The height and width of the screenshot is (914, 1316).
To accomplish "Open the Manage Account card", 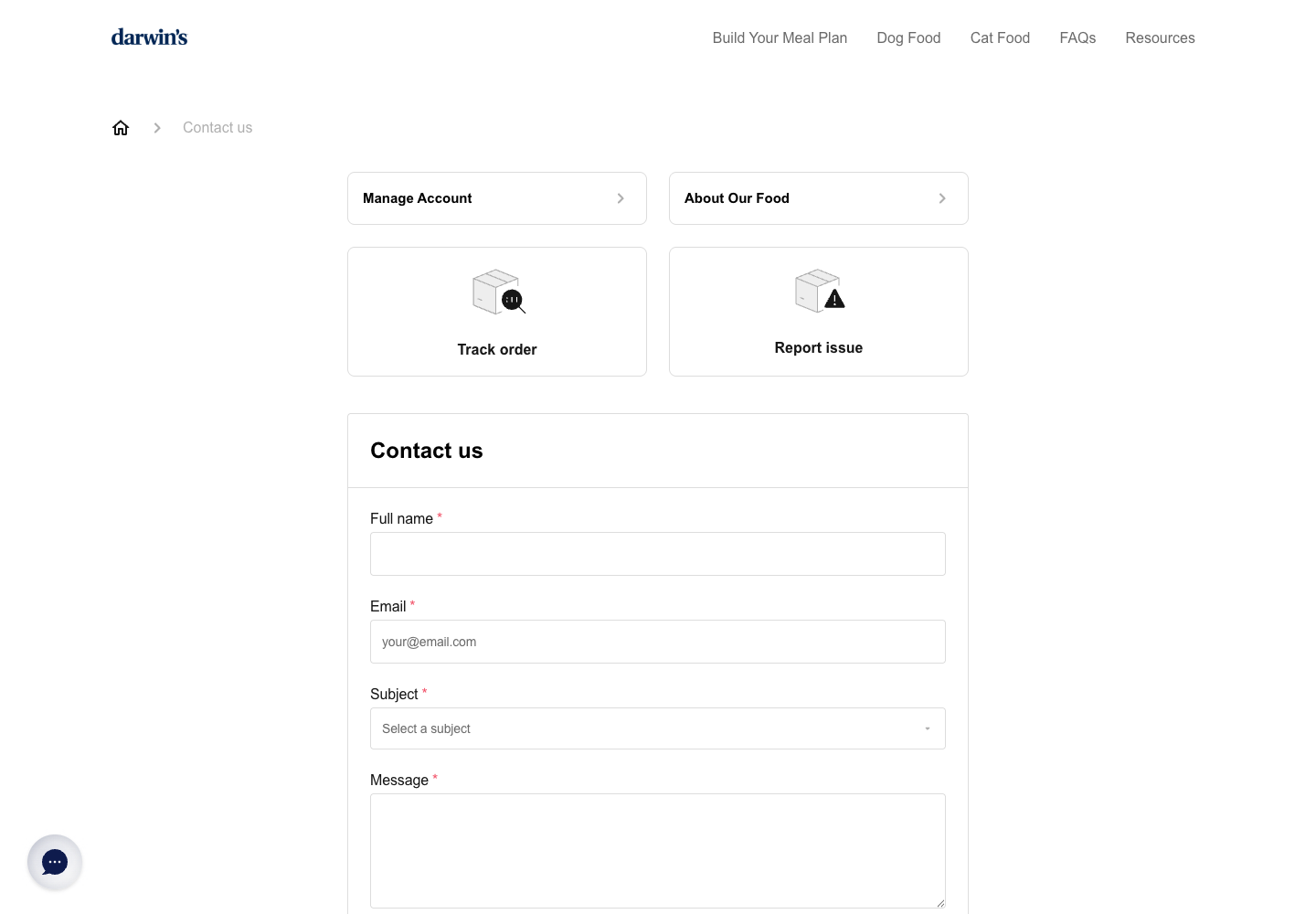I will click(497, 198).
